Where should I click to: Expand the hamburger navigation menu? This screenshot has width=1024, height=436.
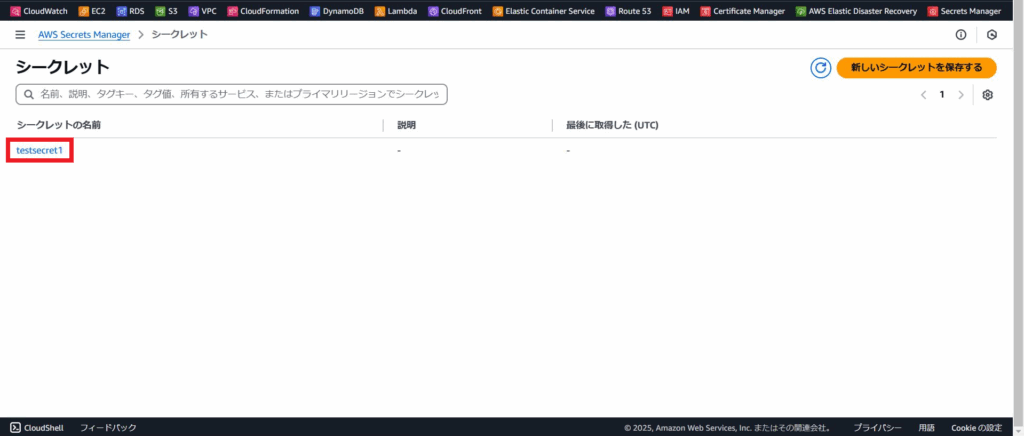[20, 35]
